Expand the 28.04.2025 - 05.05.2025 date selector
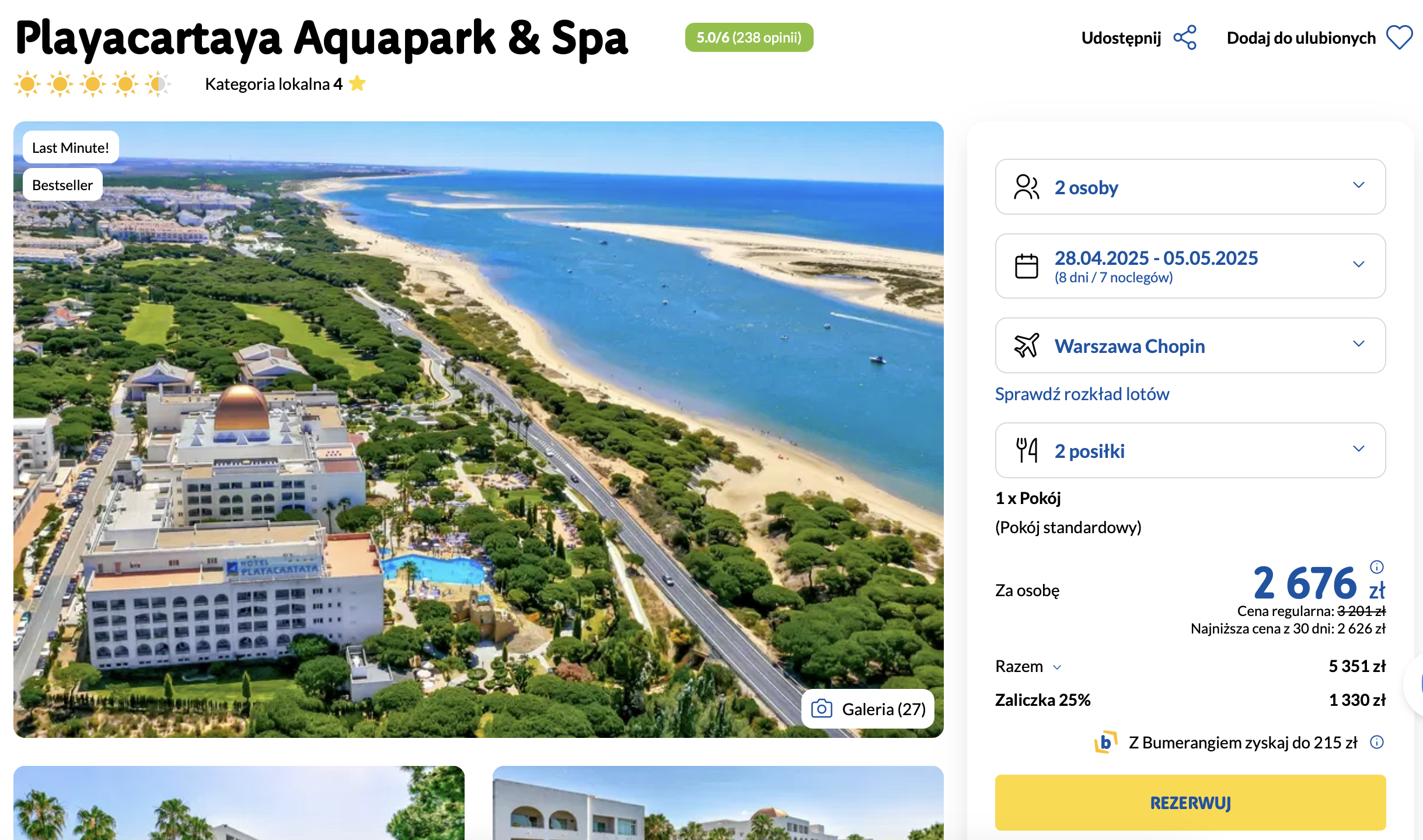 coord(1190,266)
